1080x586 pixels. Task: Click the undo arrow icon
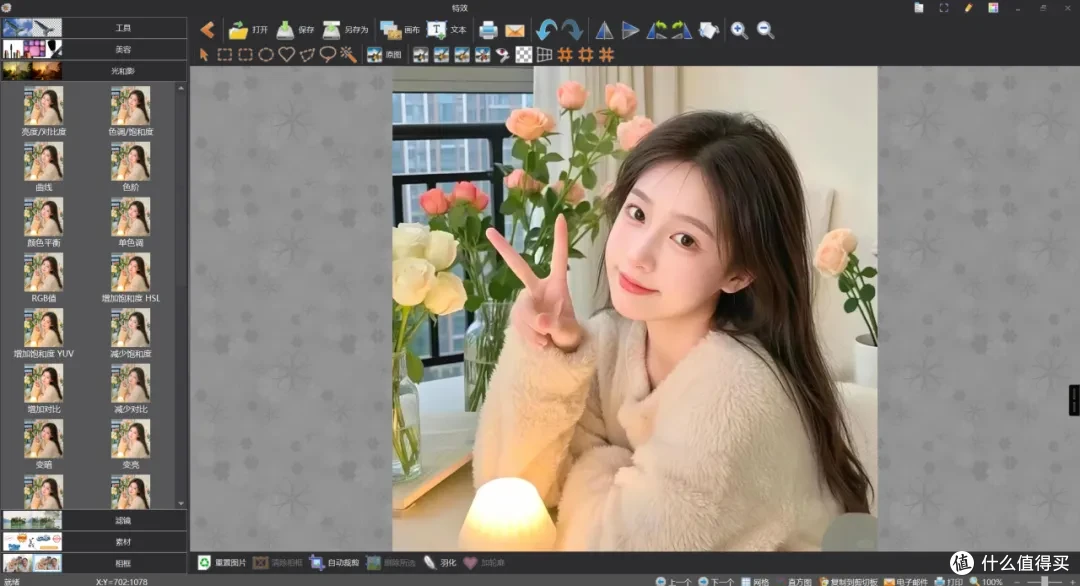[547, 30]
